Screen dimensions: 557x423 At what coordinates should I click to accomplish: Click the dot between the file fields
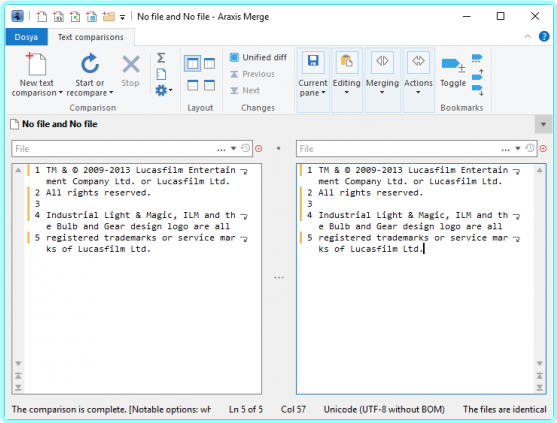(x=278, y=148)
